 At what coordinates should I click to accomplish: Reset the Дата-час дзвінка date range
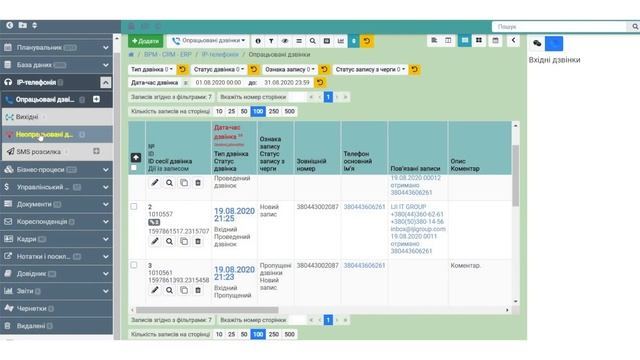coord(320,82)
